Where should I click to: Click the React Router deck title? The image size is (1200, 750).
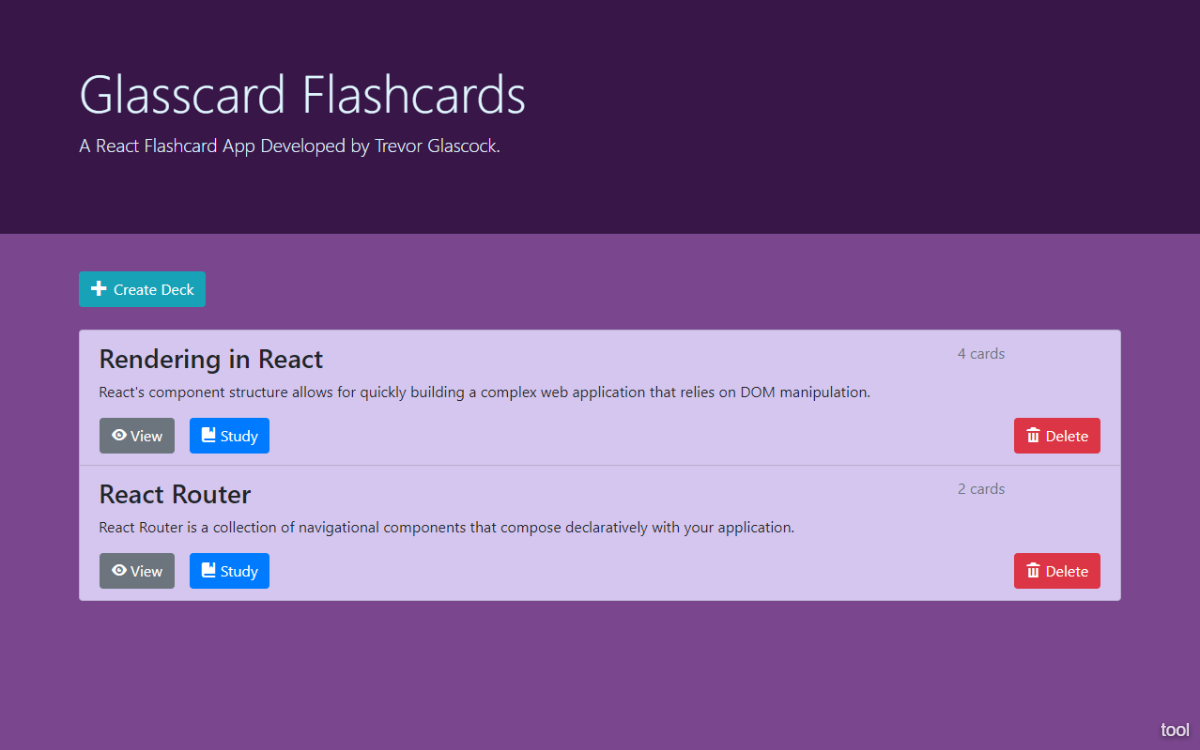(x=175, y=494)
